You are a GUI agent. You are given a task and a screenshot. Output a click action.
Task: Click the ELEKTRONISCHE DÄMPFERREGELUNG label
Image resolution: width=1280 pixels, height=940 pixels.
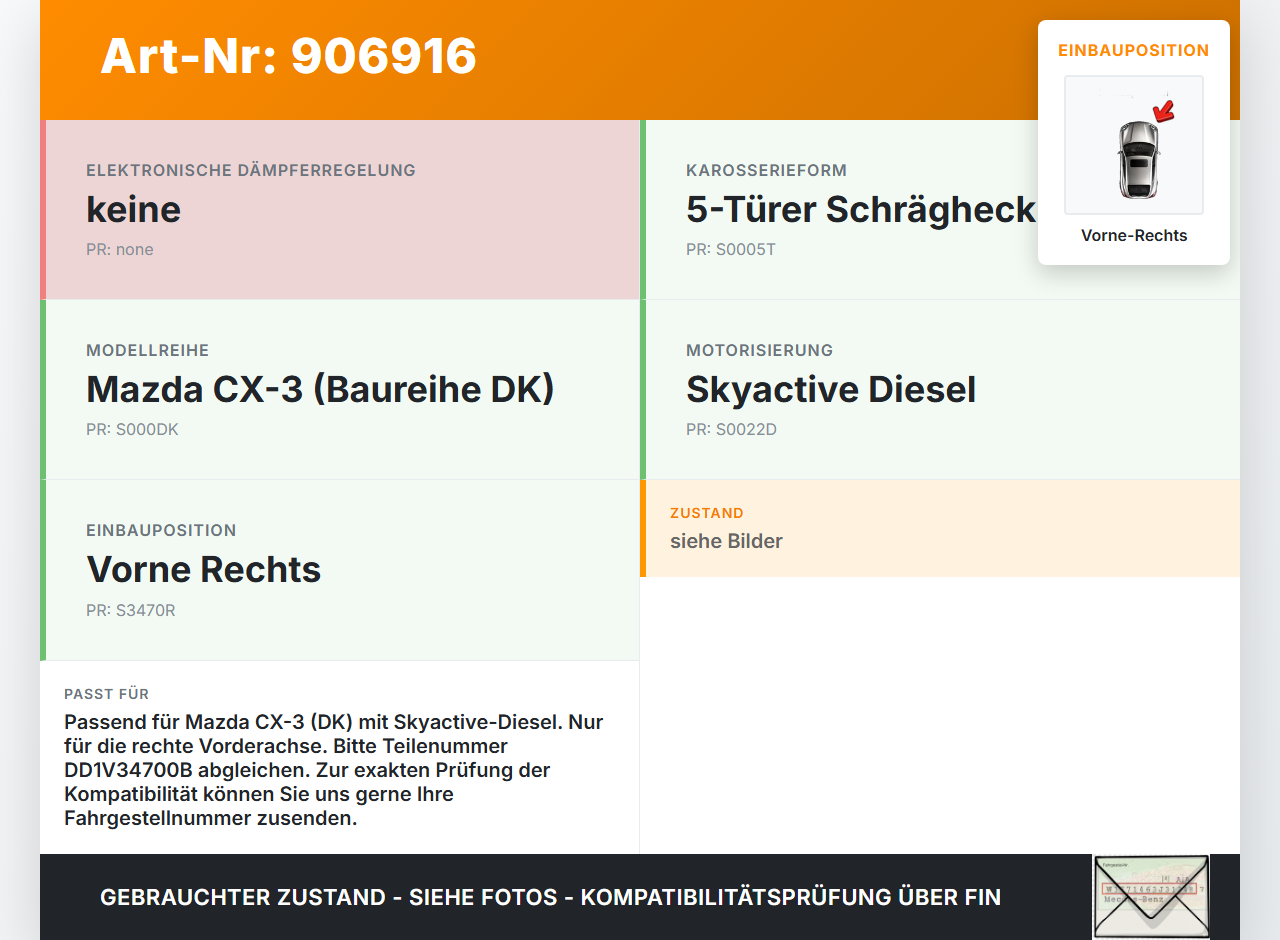pos(251,170)
